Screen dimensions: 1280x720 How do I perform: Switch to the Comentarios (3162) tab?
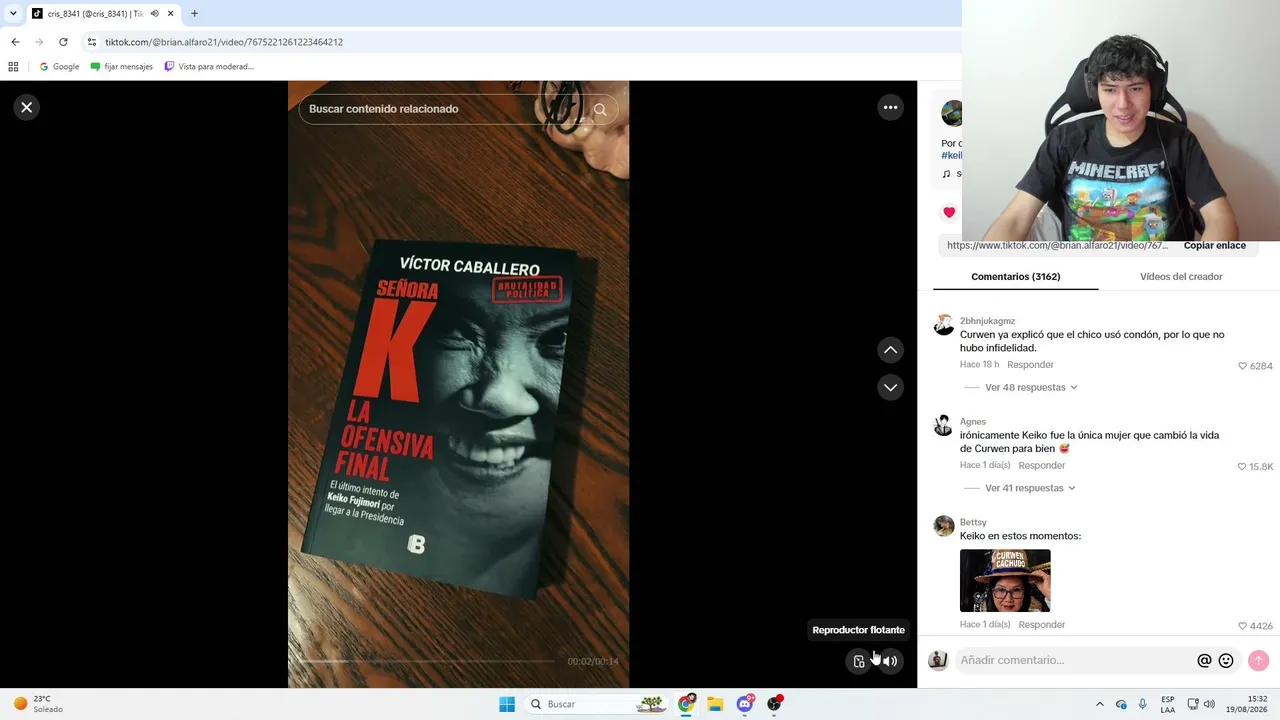(x=1016, y=277)
